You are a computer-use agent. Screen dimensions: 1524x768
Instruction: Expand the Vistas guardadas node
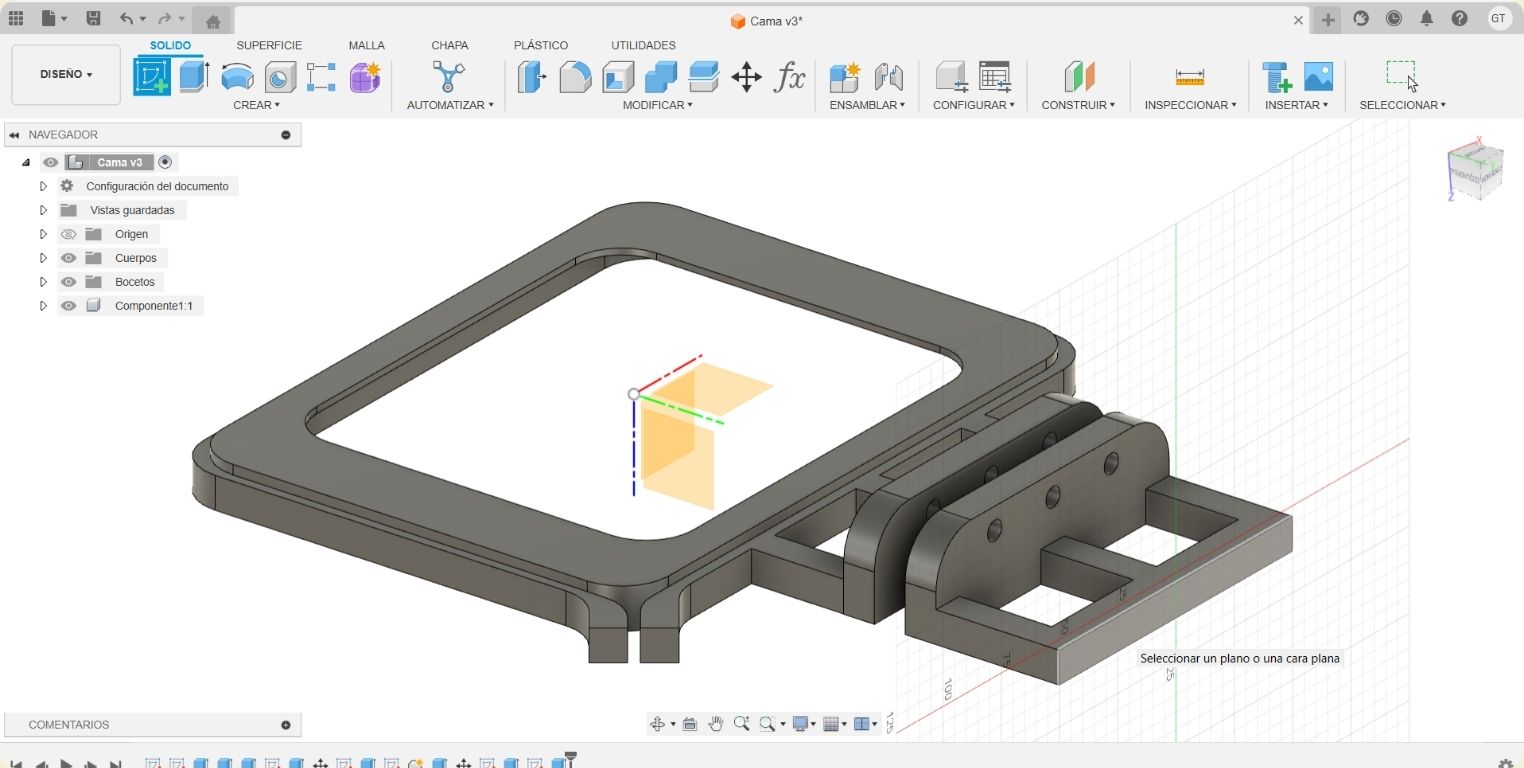pyautogui.click(x=43, y=210)
